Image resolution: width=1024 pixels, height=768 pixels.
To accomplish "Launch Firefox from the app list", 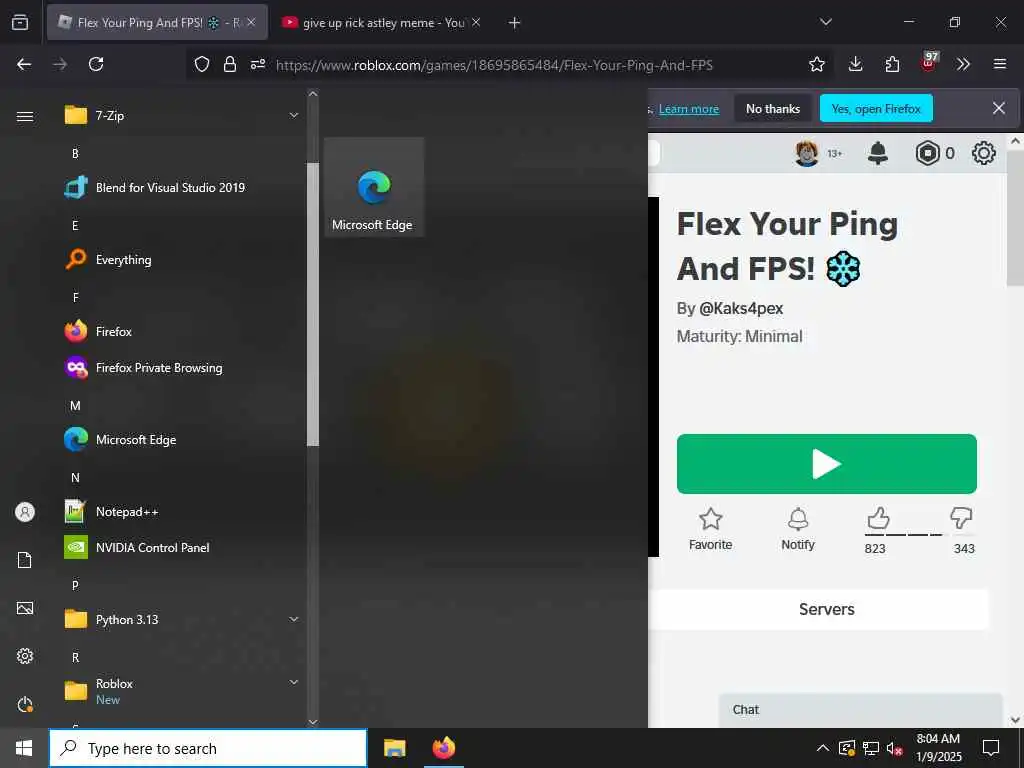I will [181, 332].
